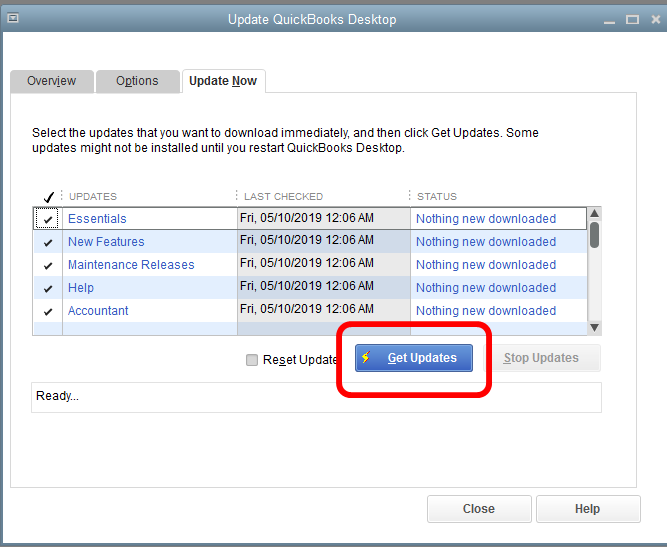Click the Essentials update link
Image resolution: width=667 pixels, height=547 pixels.
tap(97, 219)
